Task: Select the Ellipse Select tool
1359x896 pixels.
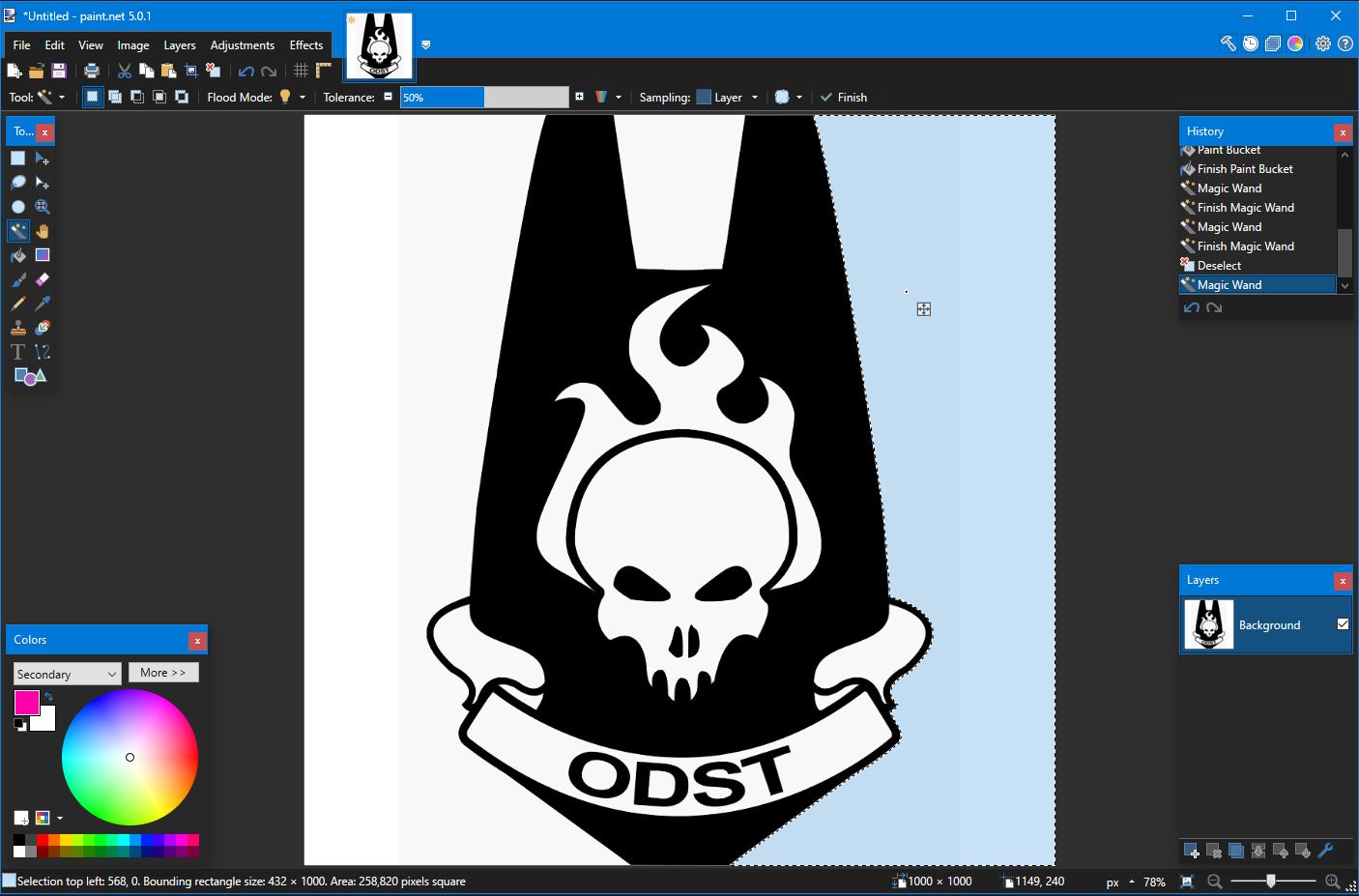Action: click(18, 207)
